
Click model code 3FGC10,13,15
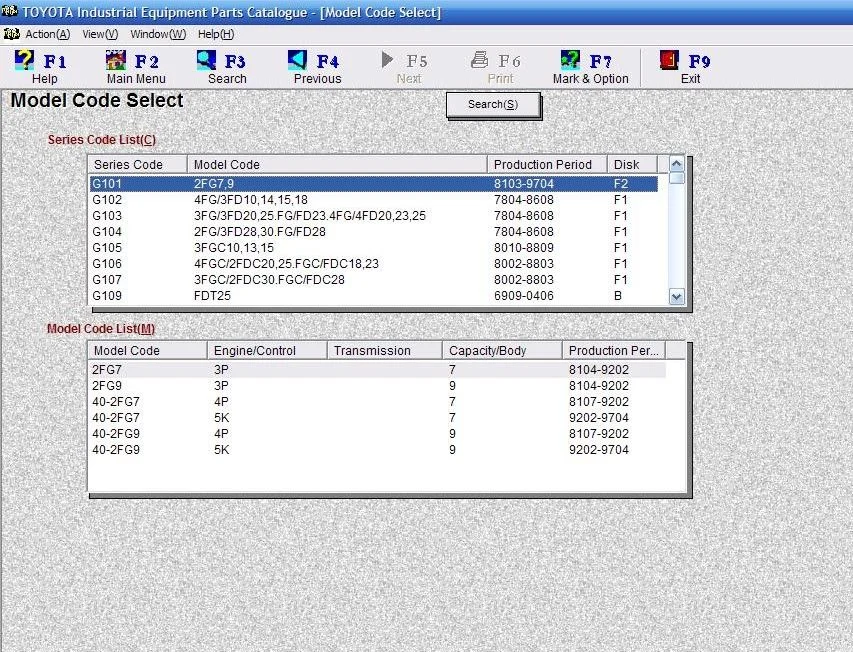pyautogui.click(x=234, y=247)
